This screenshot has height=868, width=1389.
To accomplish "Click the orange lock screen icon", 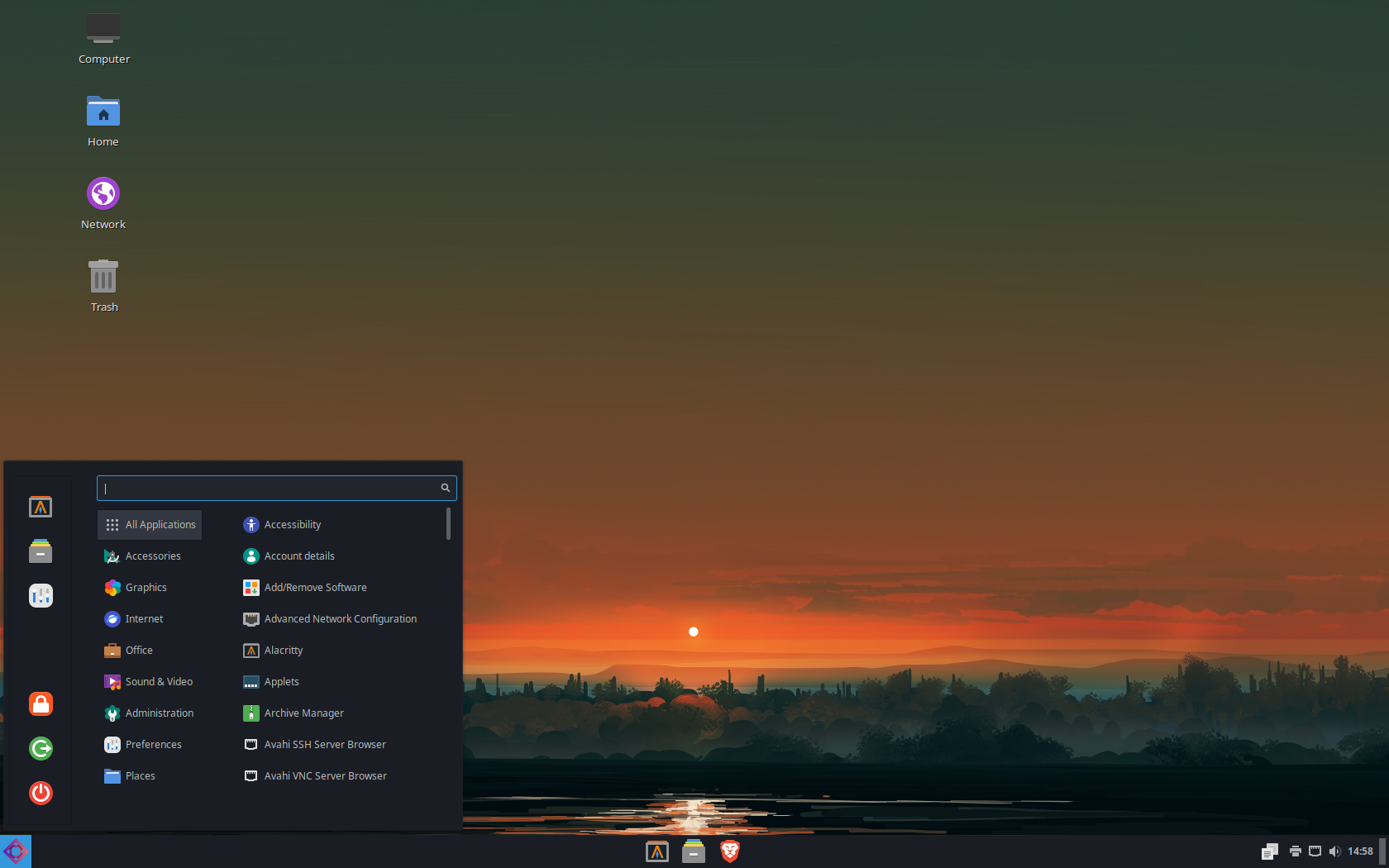I will pyautogui.click(x=41, y=703).
